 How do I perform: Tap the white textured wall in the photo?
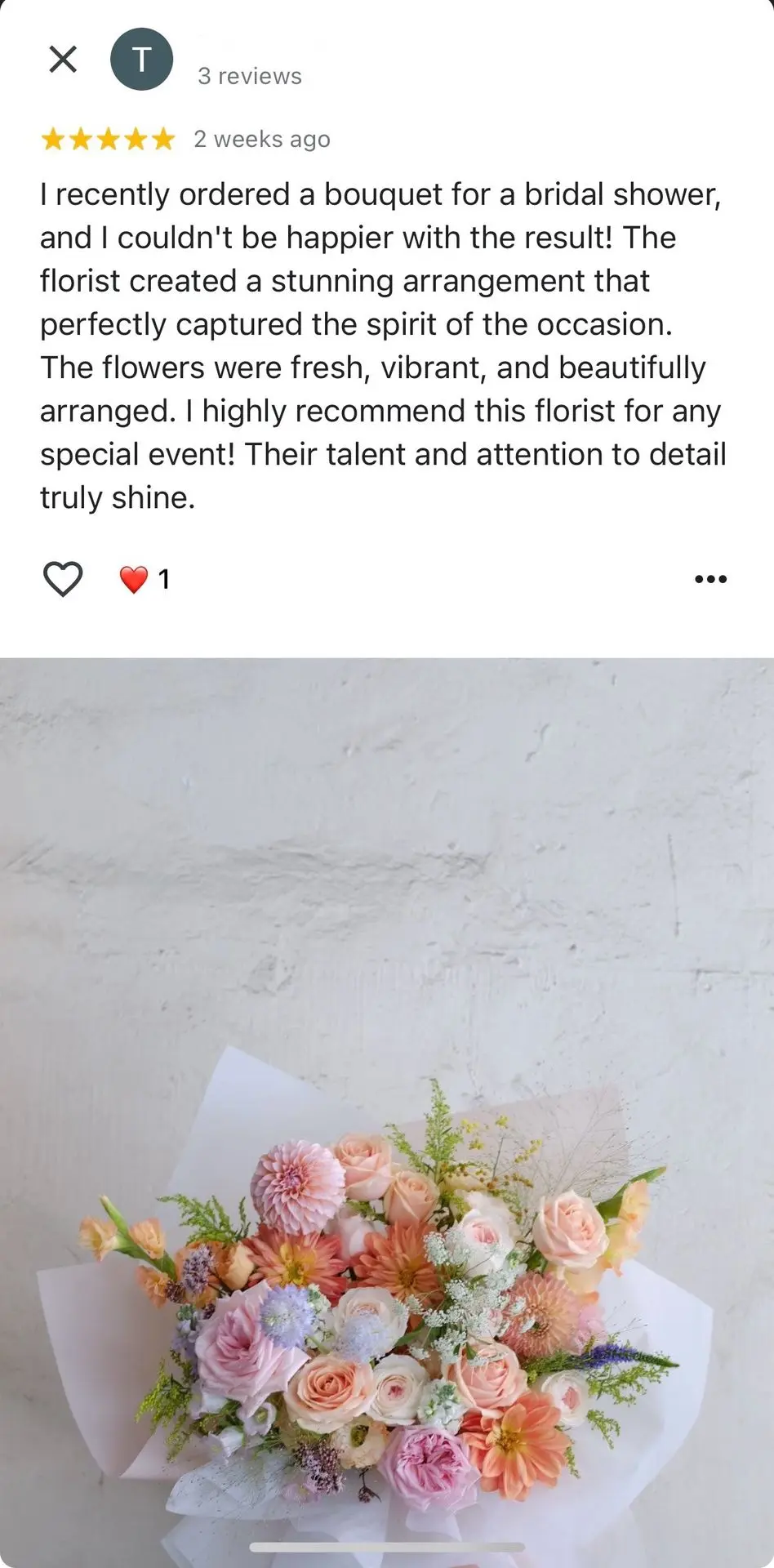click(x=387, y=857)
